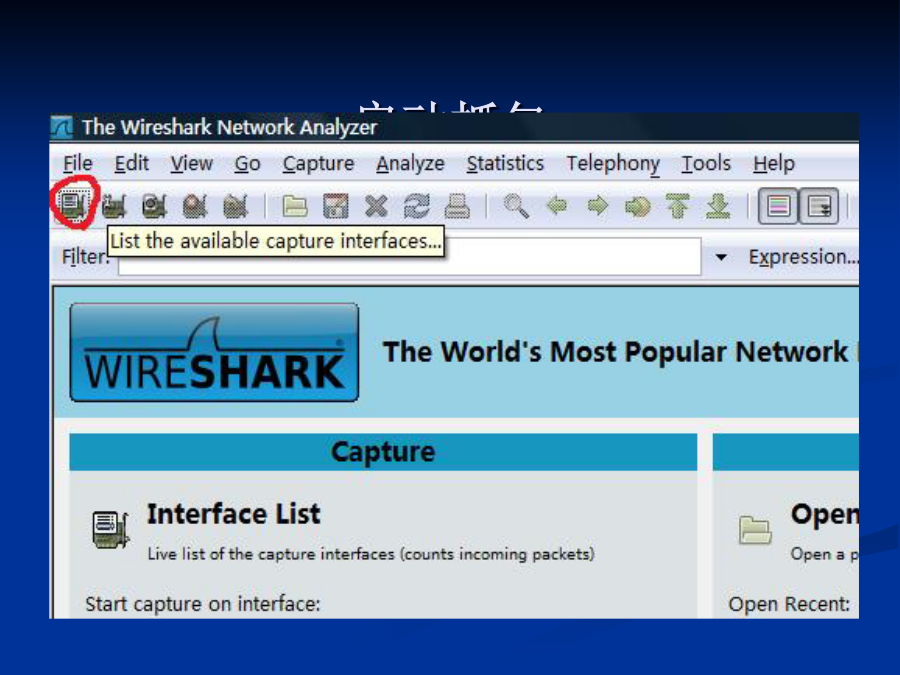Viewport: 900px width, 675px height.
Task: Open the Help menu
Action: pos(774,164)
